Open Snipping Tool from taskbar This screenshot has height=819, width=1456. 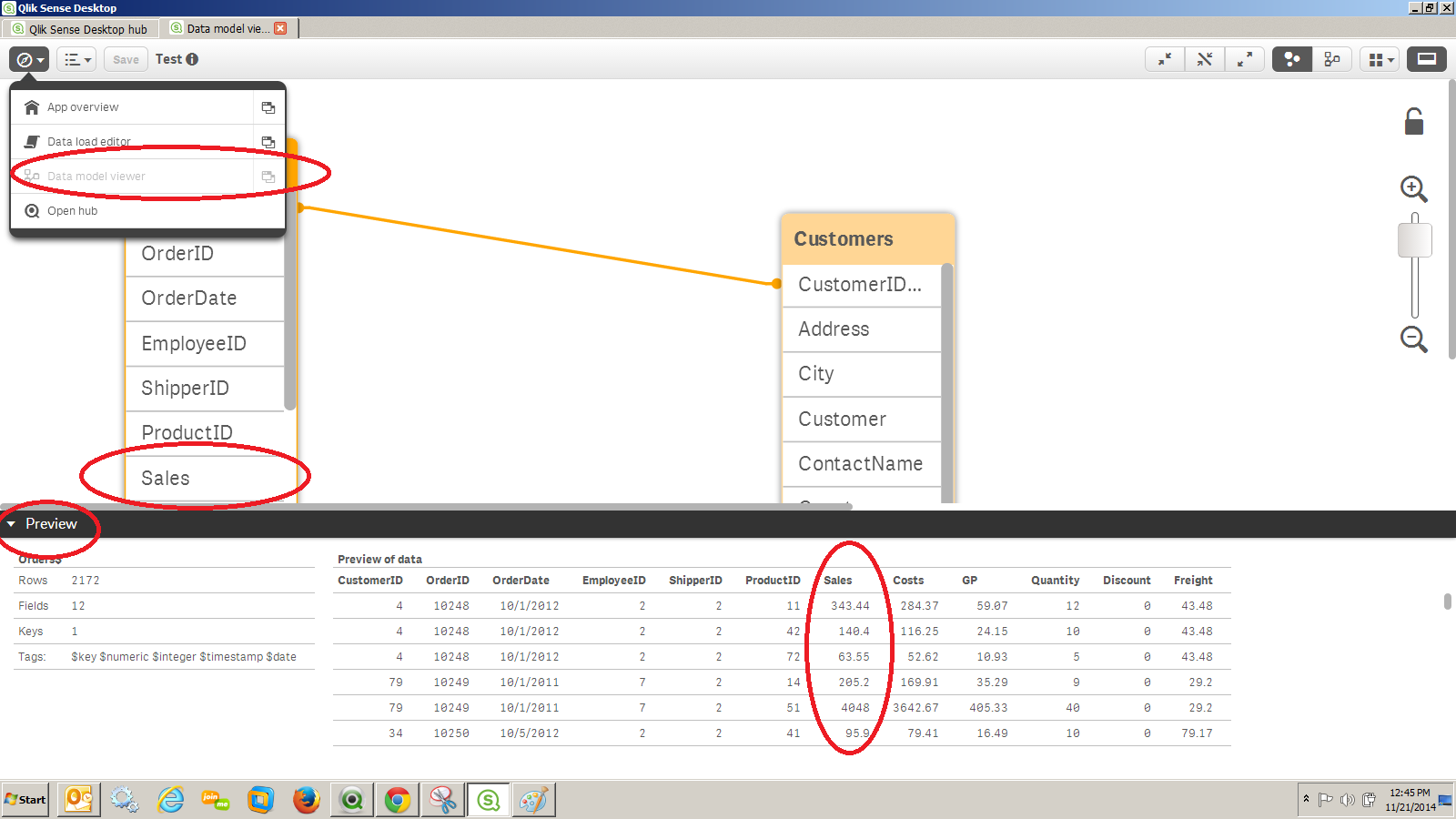pos(443,800)
